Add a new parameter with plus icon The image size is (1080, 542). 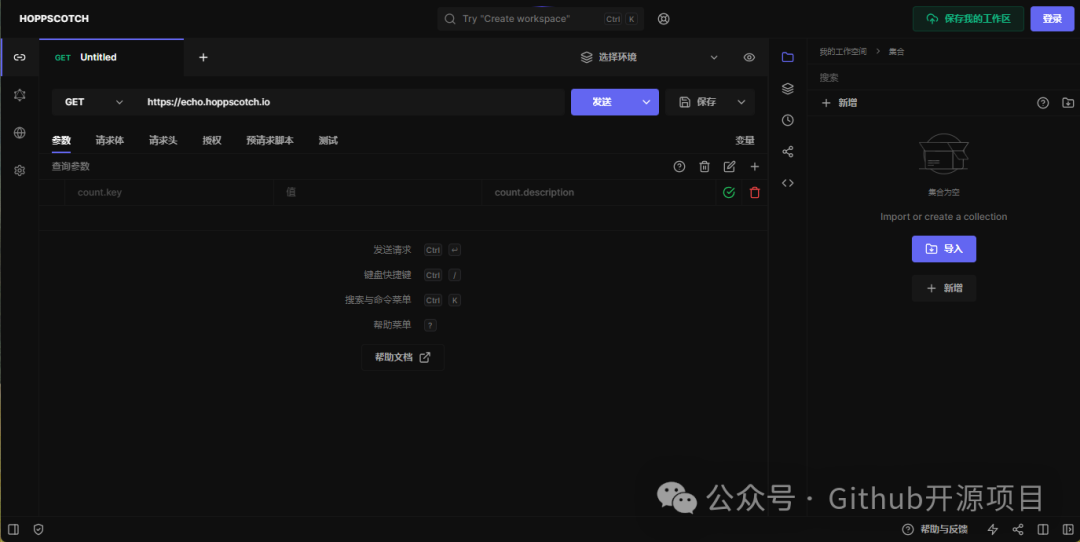[755, 167]
